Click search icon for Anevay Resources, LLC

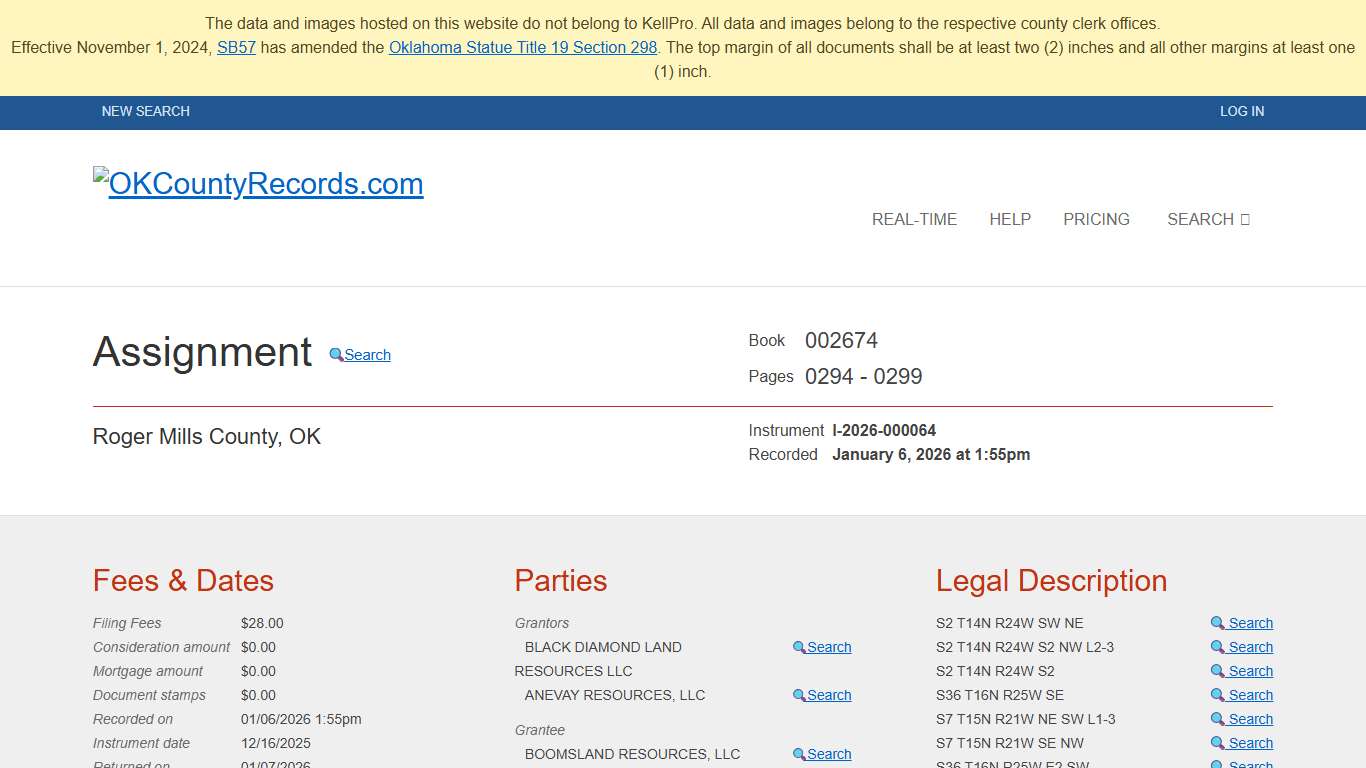(800, 696)
